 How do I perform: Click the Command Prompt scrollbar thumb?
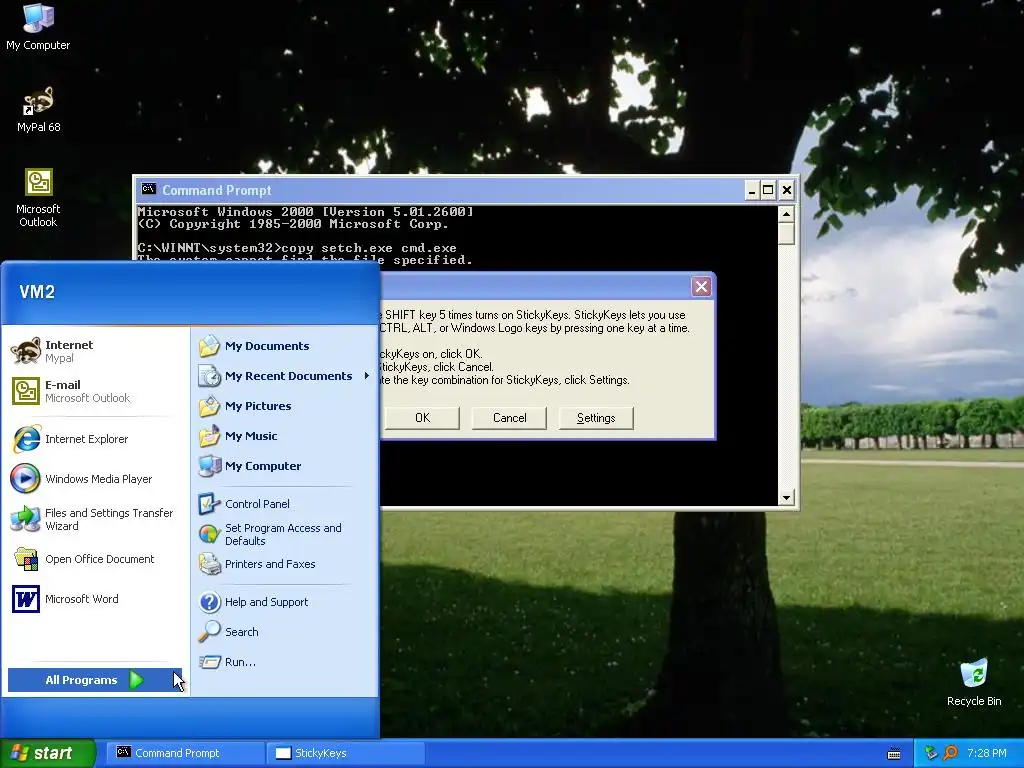coord(786,234)
